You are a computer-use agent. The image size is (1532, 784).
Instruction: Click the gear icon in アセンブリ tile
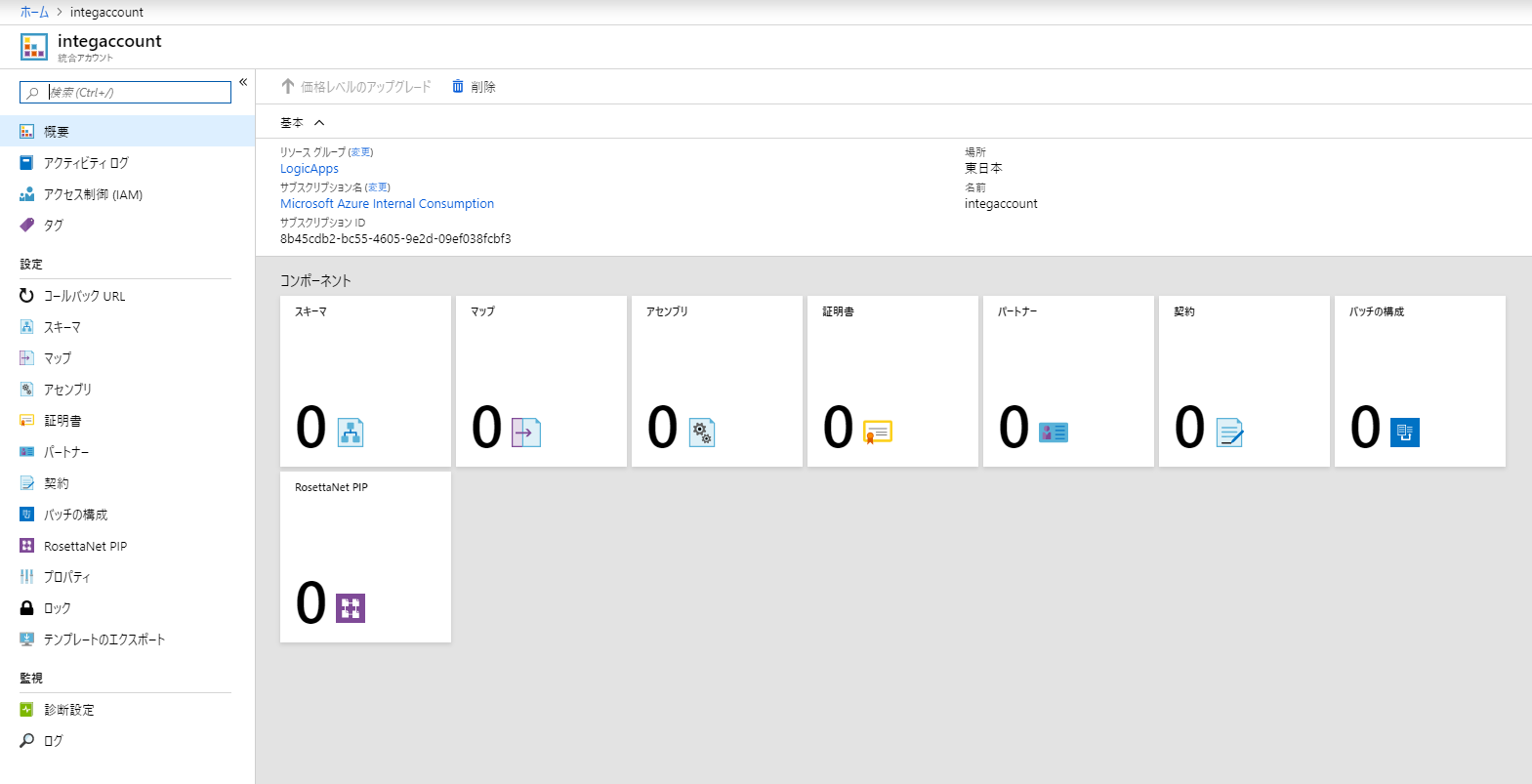(701, 432)
